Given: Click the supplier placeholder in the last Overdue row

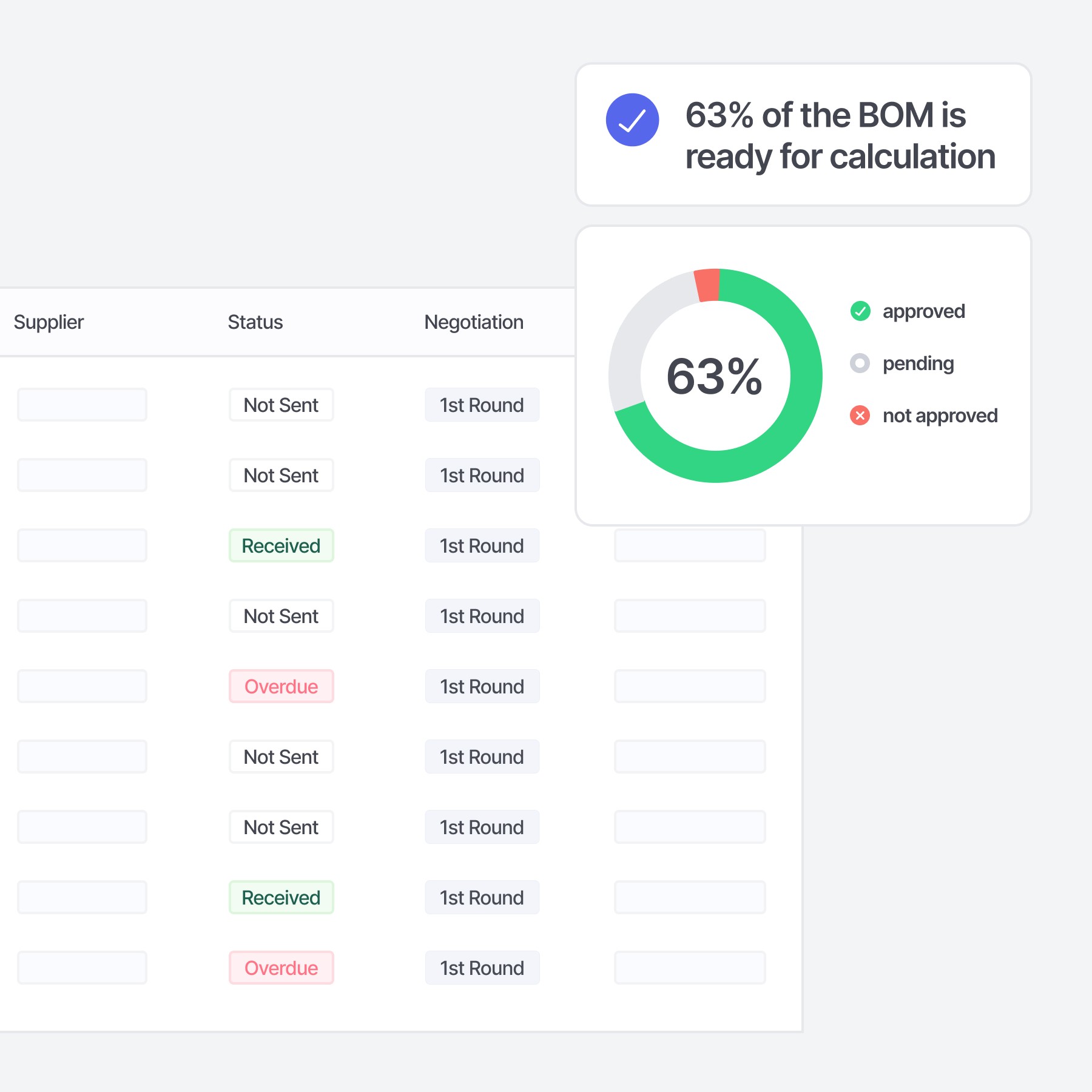Looking at the screenshot, I should (82, 968).
